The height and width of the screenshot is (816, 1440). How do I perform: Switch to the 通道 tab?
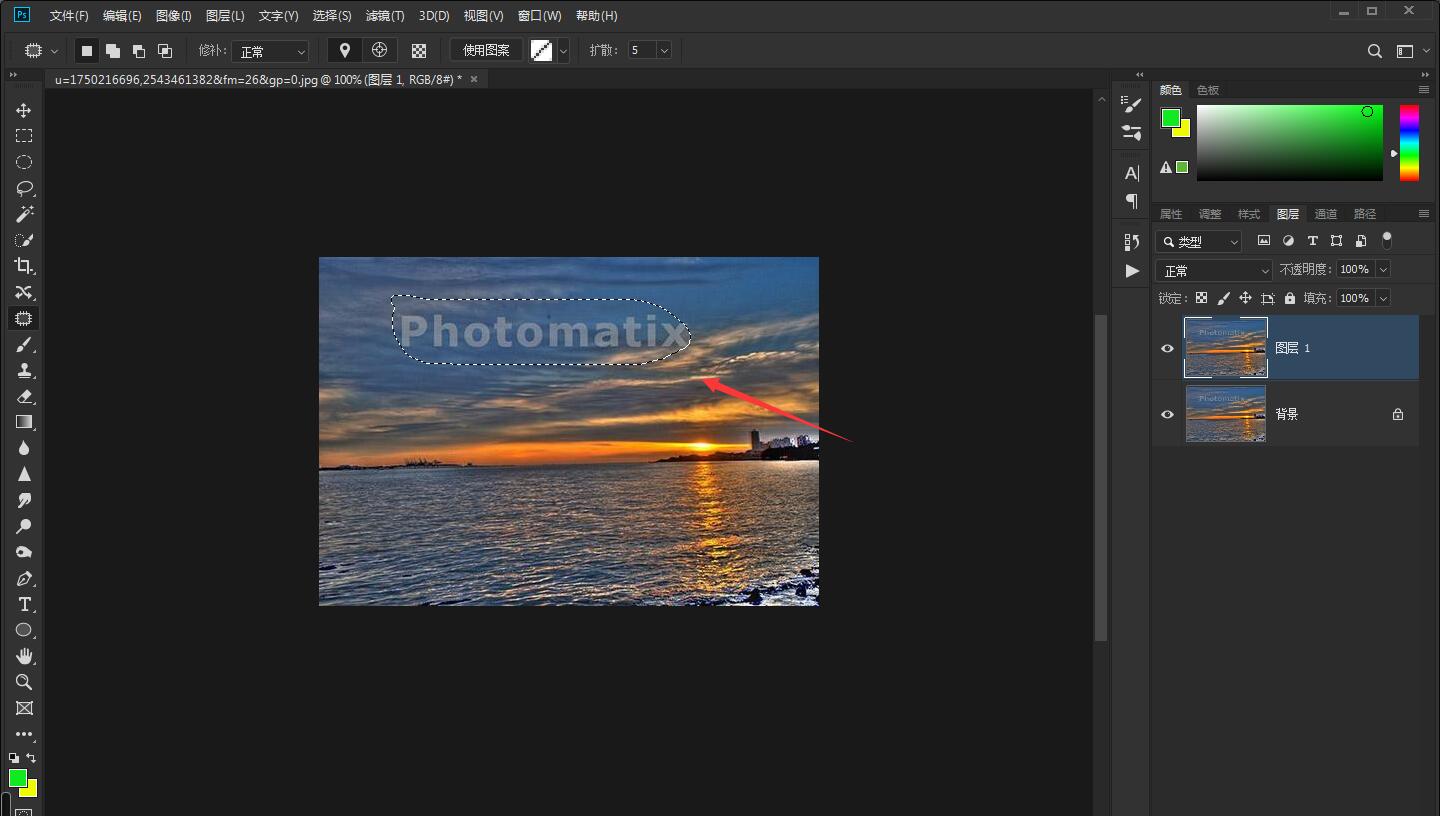tap(1326, 214)
